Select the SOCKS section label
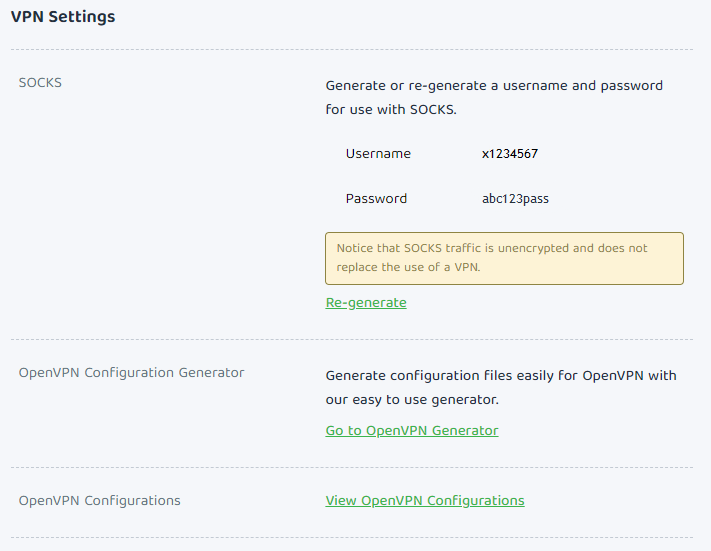 (40, 83)
